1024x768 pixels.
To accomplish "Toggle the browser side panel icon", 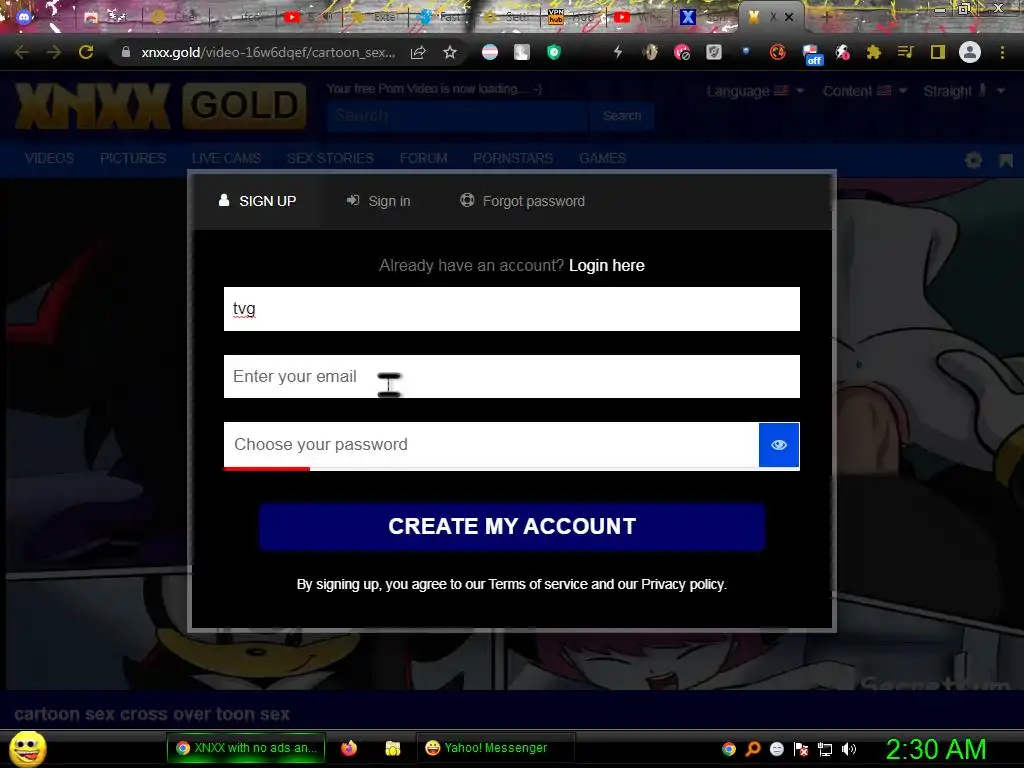I will coord(938,52).
